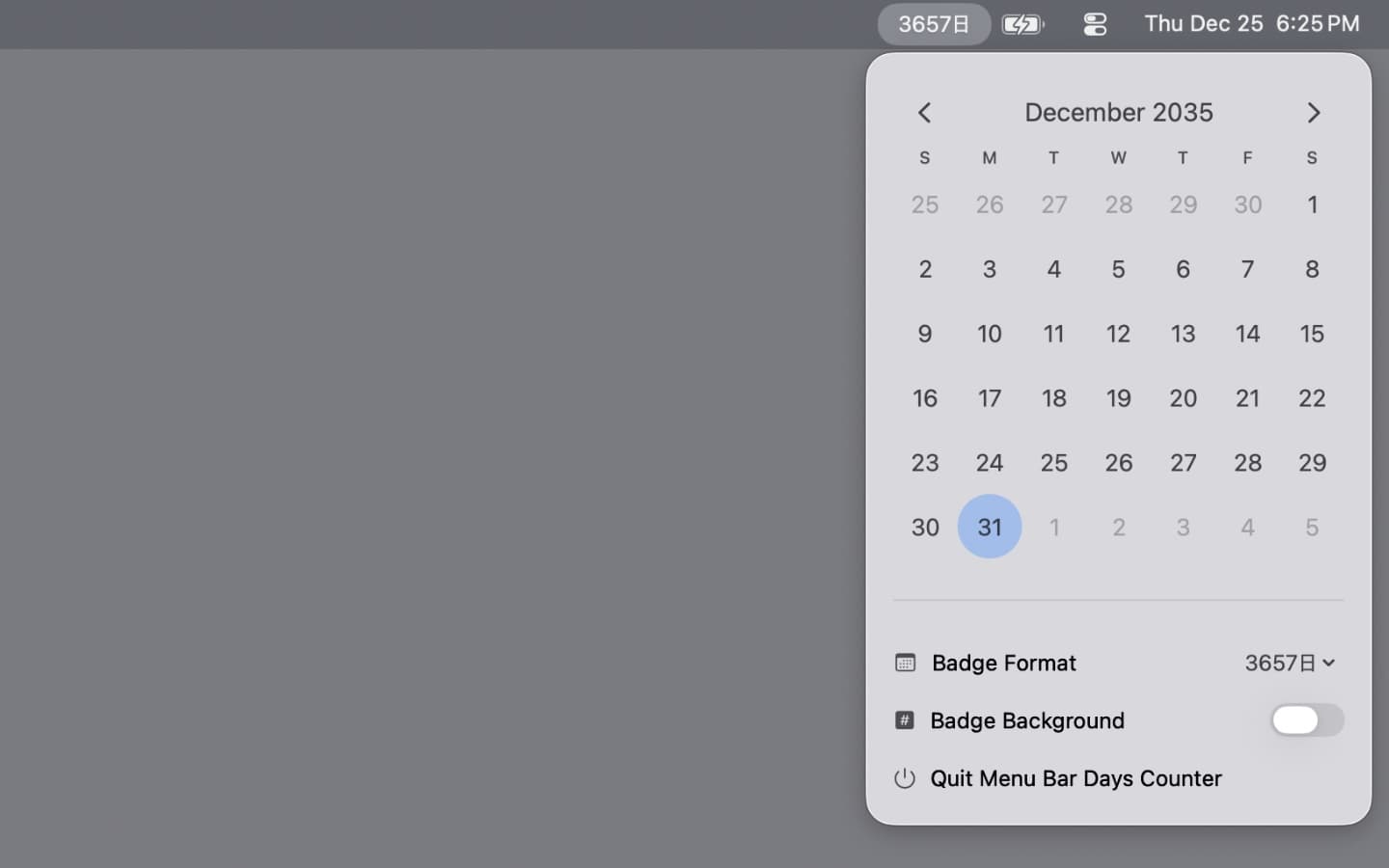This screenshot has width=1389, height=868.
Task: Select the highlighted date 31
Action: (x=990, y=527)
